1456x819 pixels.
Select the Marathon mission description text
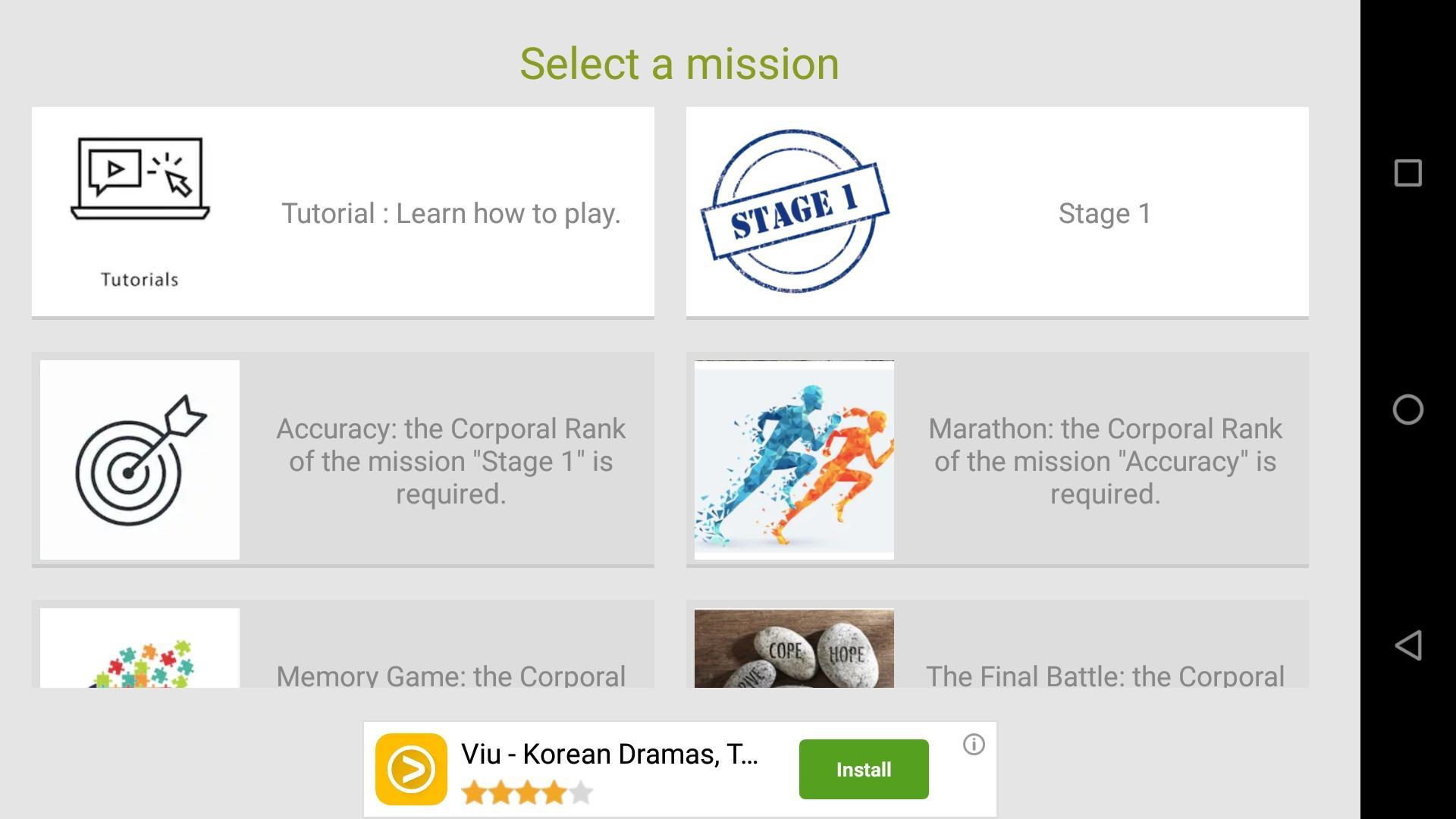click(x=1104, y=461)
